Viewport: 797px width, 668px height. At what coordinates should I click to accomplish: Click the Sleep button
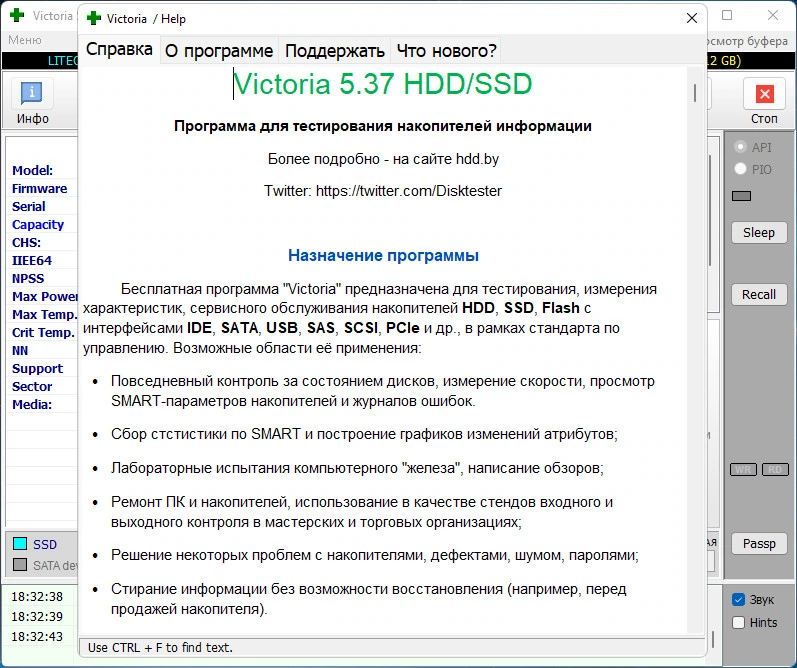759,232
